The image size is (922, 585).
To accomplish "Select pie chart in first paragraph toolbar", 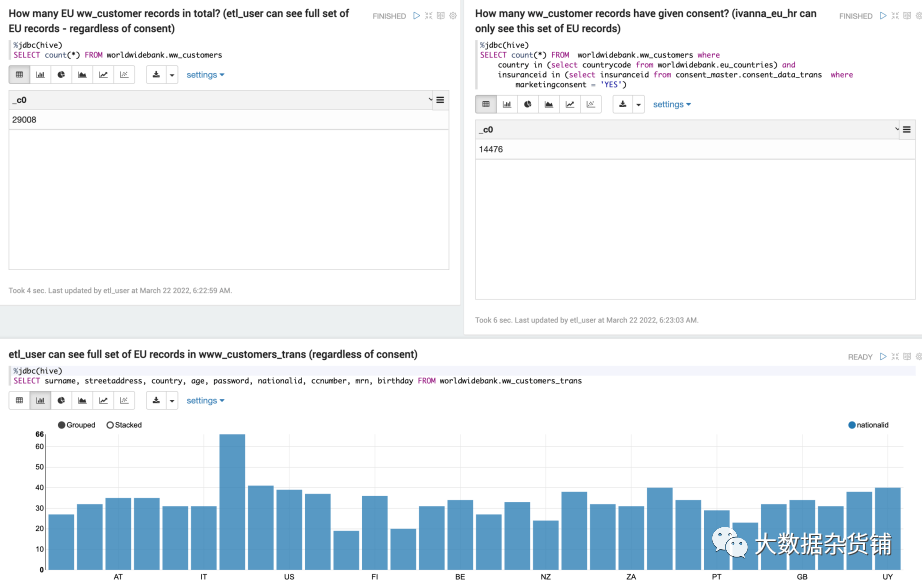I will click(61, 75).
